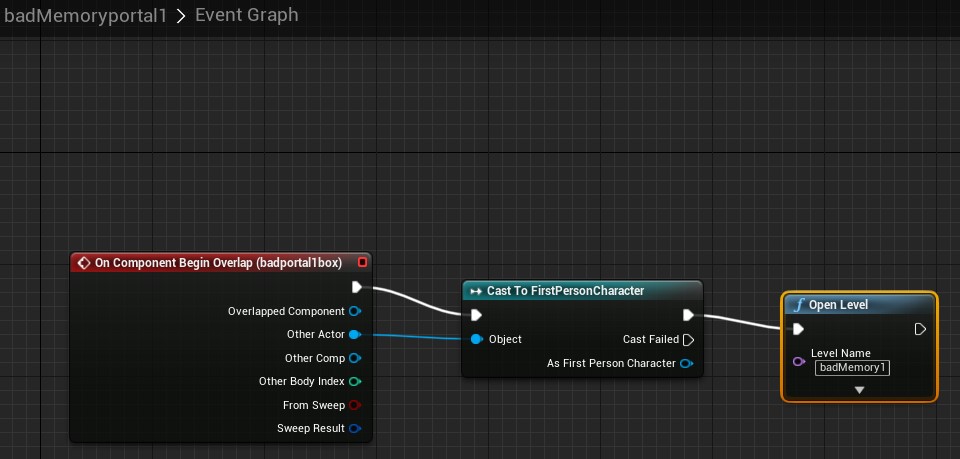Click the red delegate pin on overlap event
The height and width of the screenshot is (459, 960).
362,262
